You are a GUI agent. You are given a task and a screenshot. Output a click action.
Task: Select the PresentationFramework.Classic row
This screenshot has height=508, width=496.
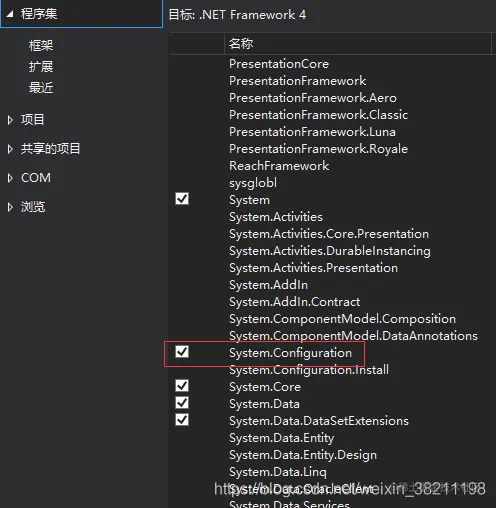coord(319,115)
